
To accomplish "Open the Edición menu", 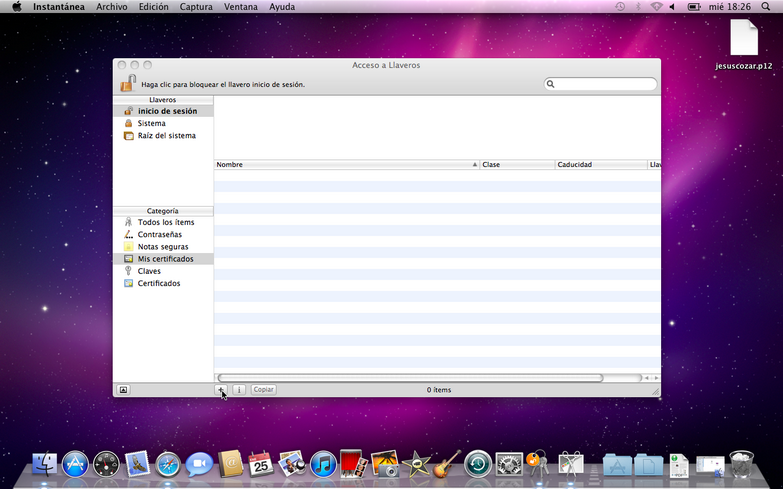I will pos(153,6).
